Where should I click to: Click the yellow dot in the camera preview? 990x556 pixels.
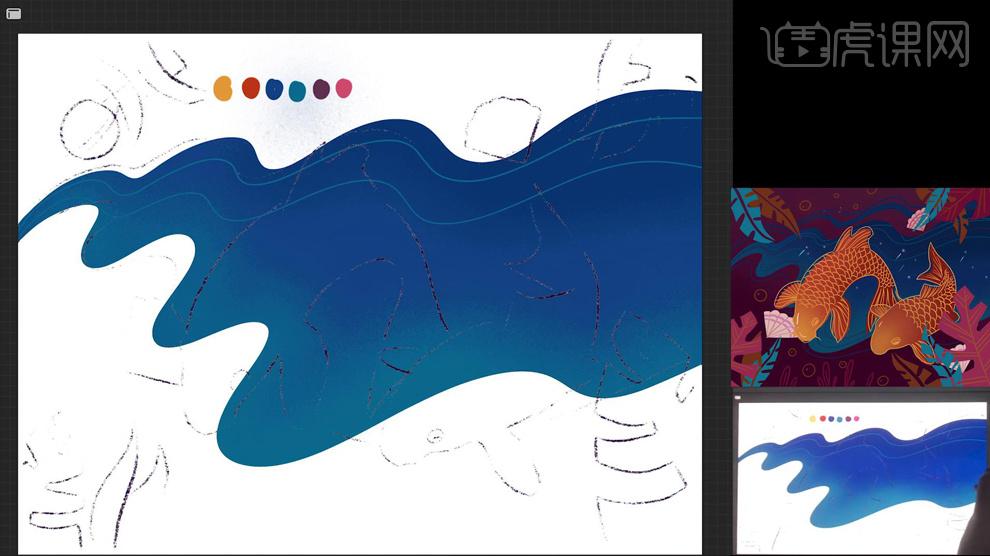[813, 418]
